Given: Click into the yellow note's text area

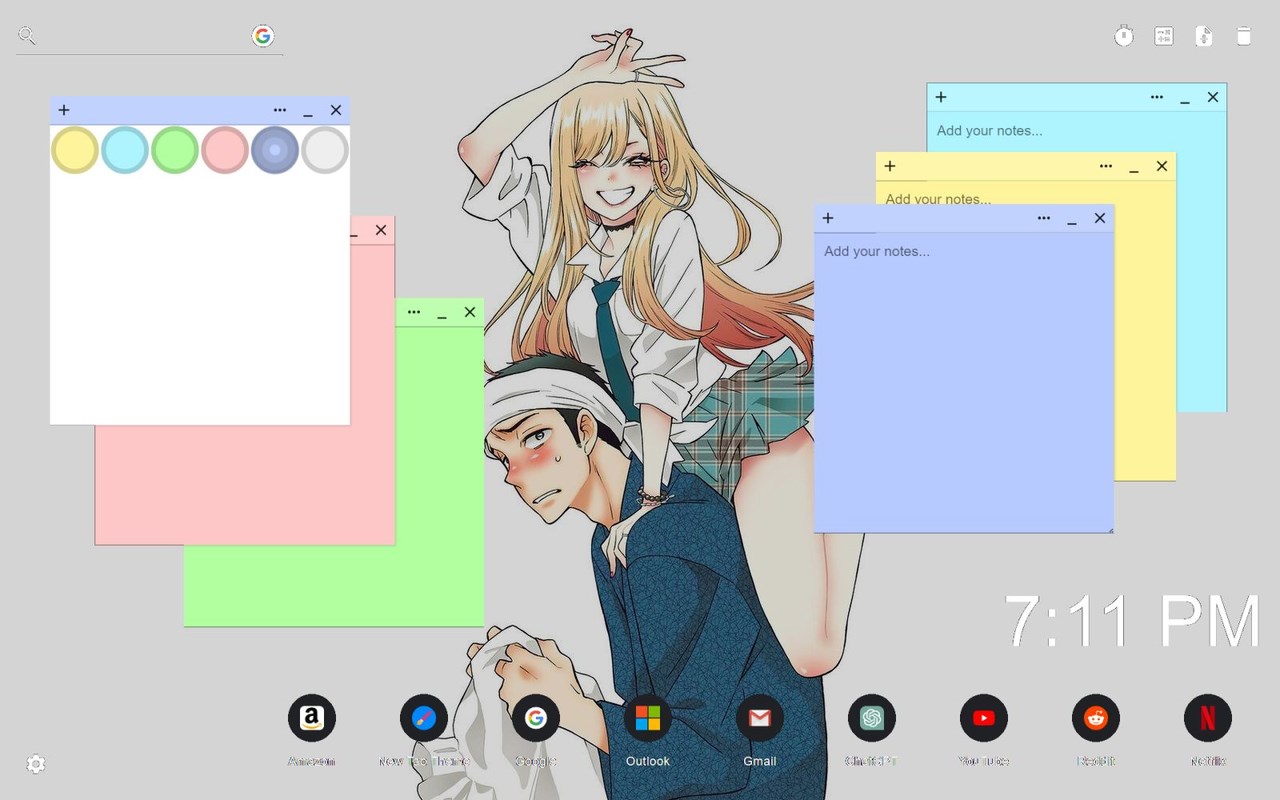Looking at the screenshot, I should tap(1025, 194).
